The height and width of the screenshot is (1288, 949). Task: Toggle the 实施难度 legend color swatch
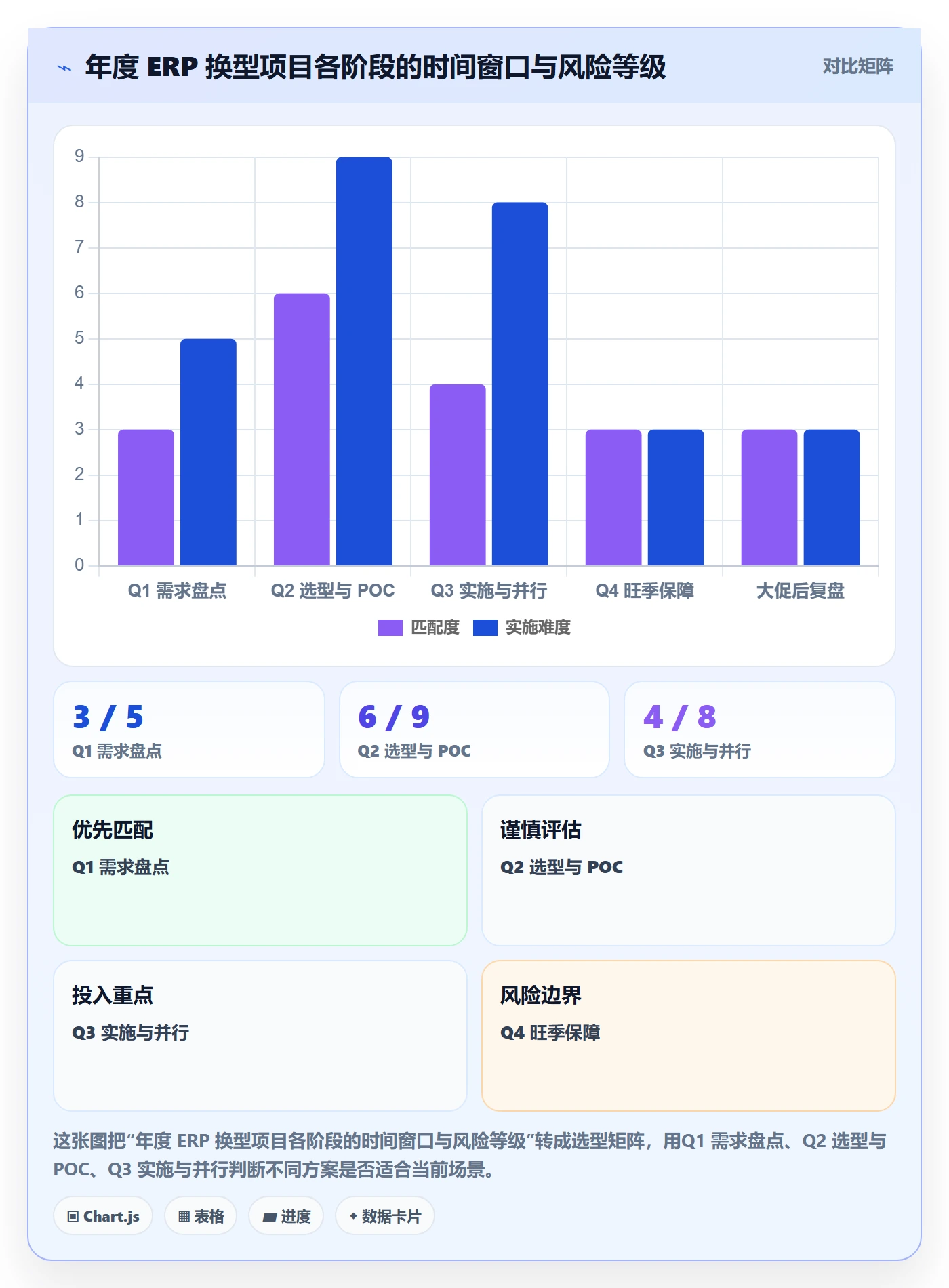click(485, 628)
